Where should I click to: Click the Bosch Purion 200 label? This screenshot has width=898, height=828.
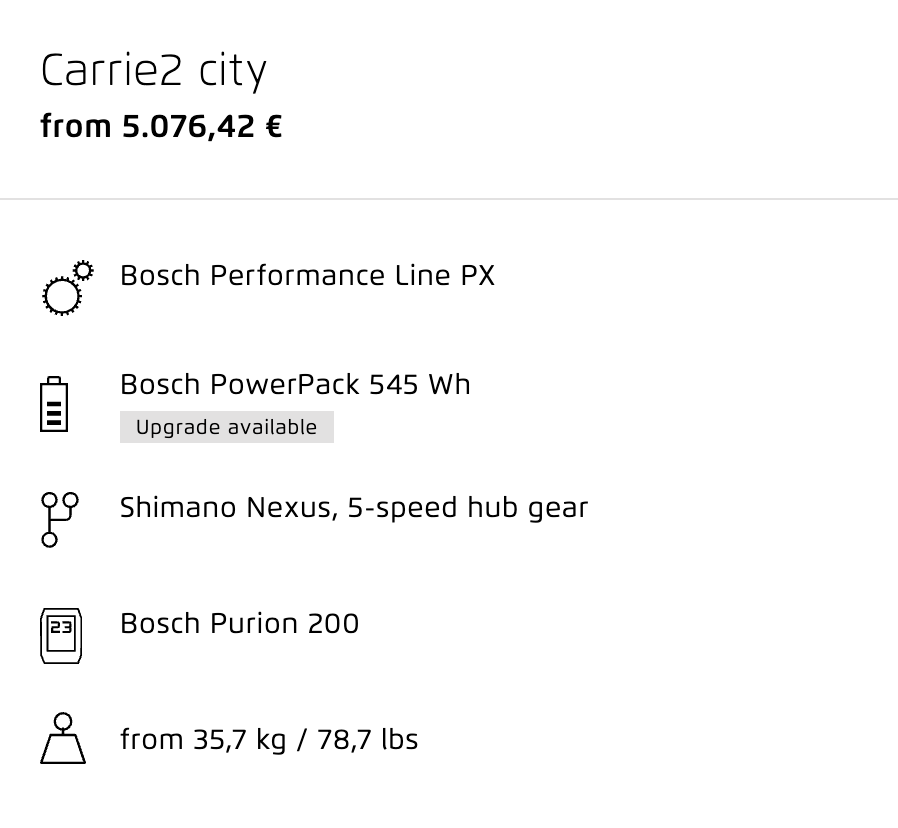(x=239, y=624)
